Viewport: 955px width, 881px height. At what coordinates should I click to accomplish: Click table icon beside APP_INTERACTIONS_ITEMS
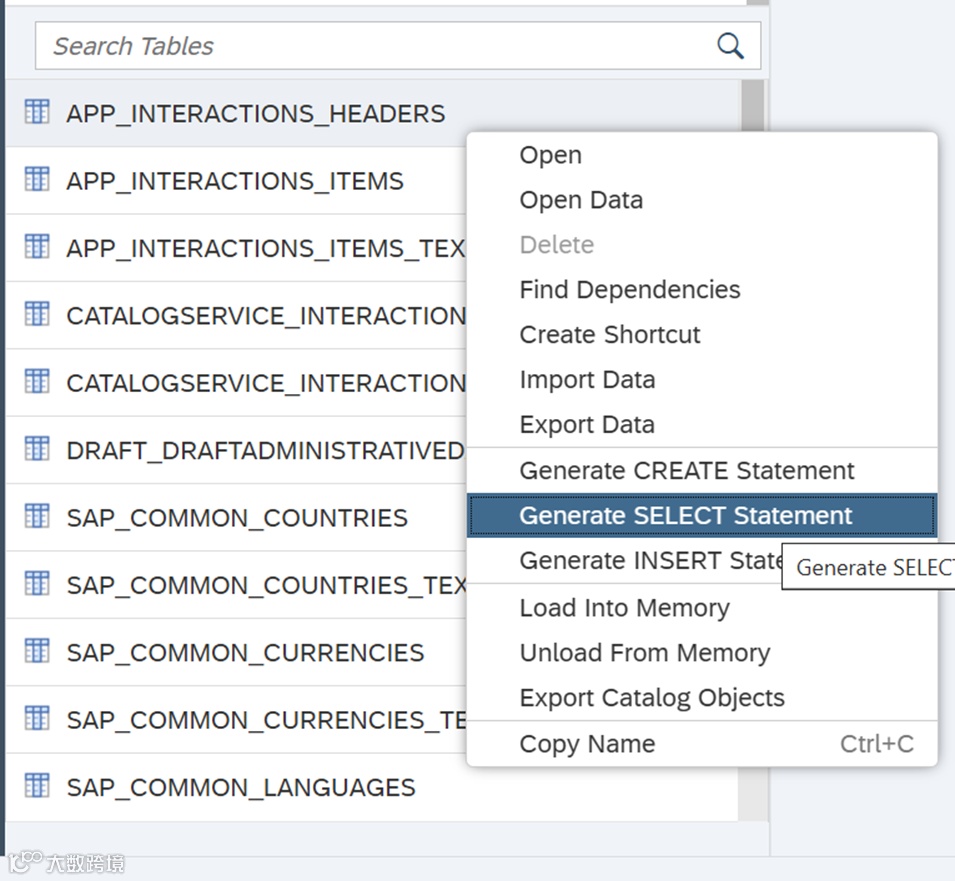(37, 180)
